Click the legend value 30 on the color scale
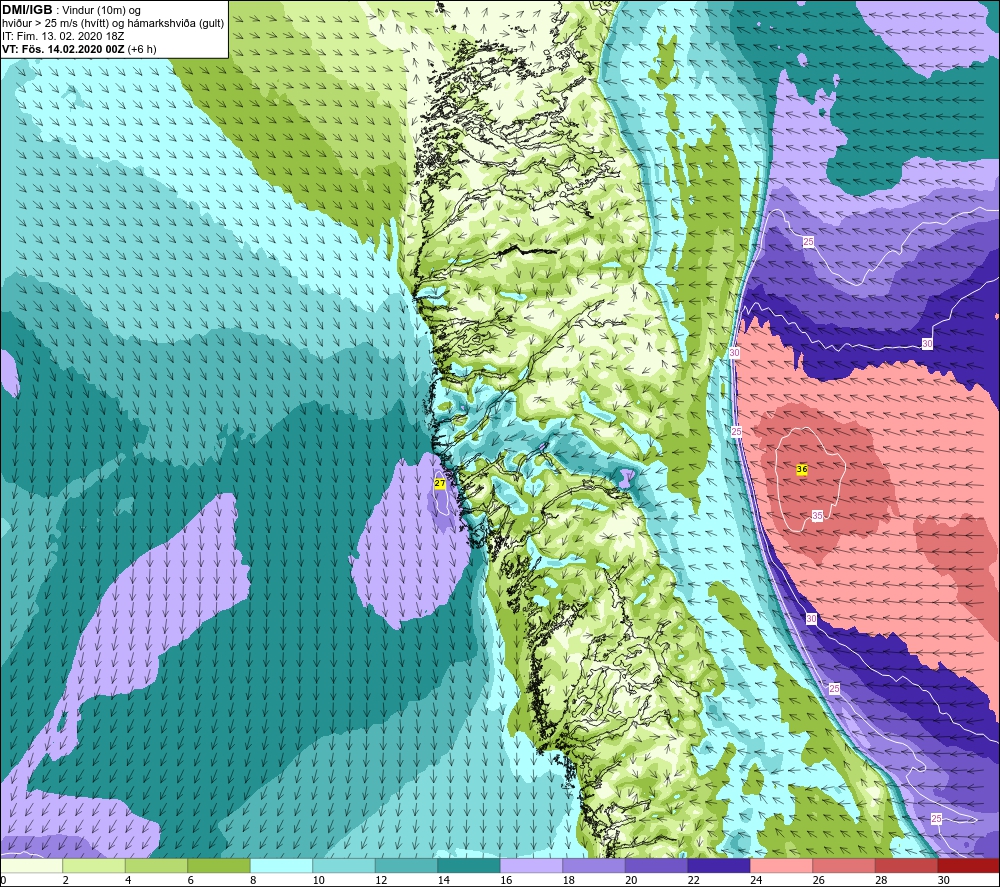The image size is (1000, 887). click(x=943, y=880)
